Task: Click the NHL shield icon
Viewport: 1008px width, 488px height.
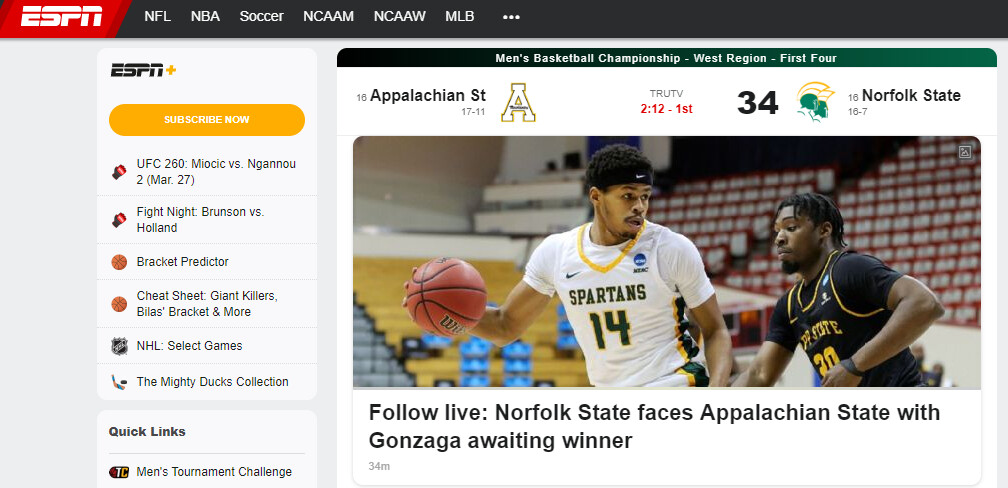Action: 119,346
